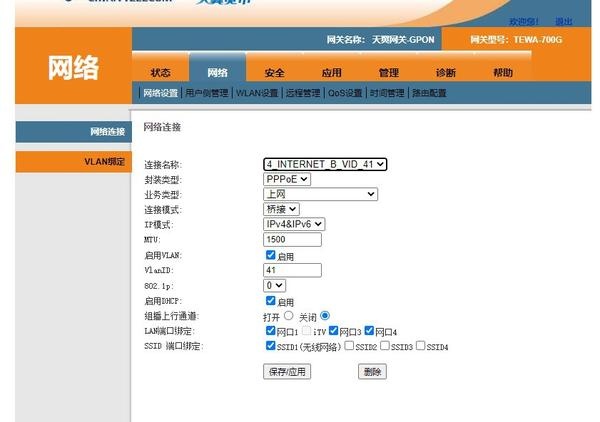Click the 欢迎您! text

pyautogui.click(x=524, y=21)
